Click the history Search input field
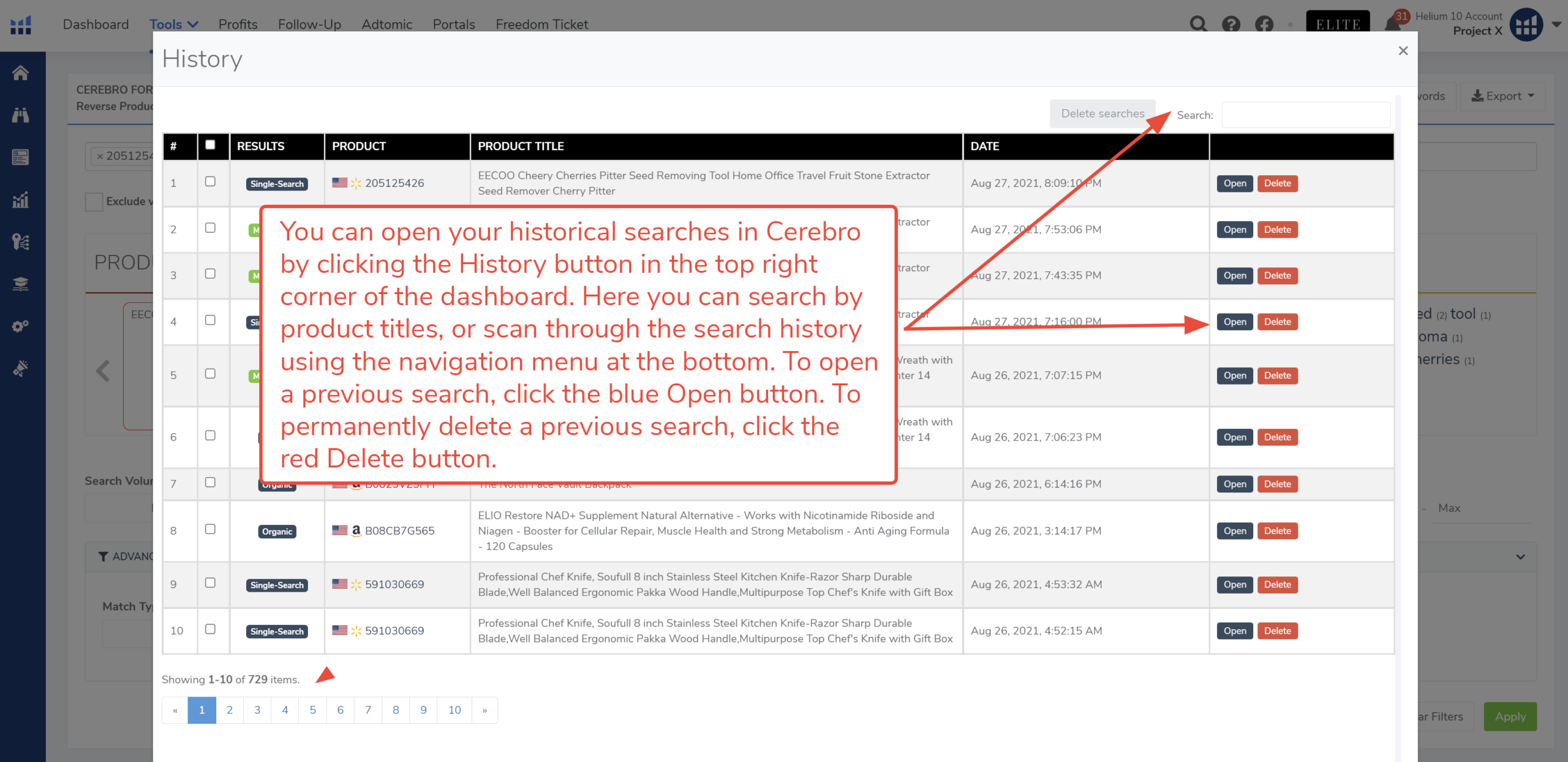Screen dimensions: 1568x762 pyautogui.click(x=1305, y=115)
